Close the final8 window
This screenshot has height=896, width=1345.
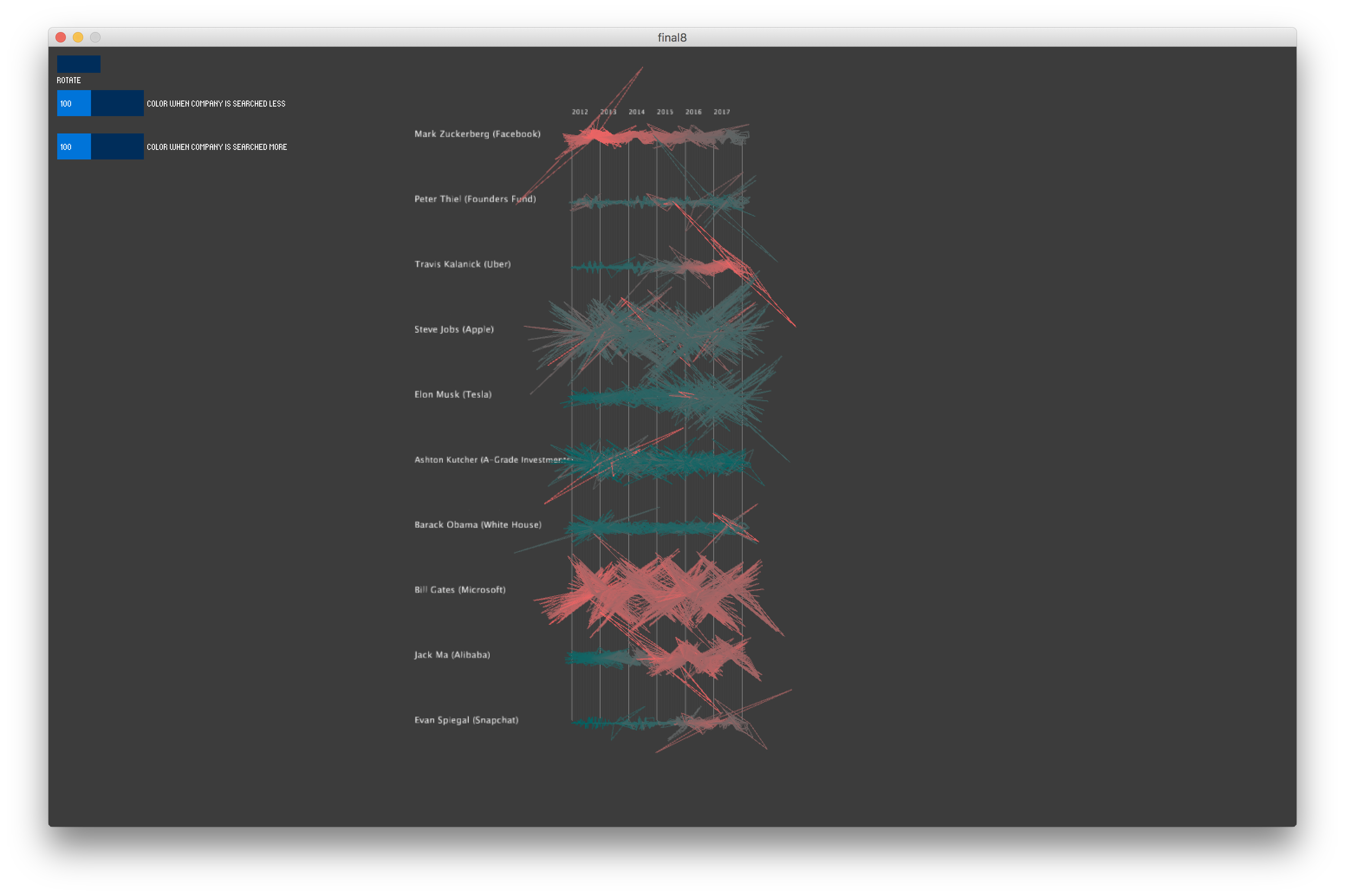click(61, 37)
